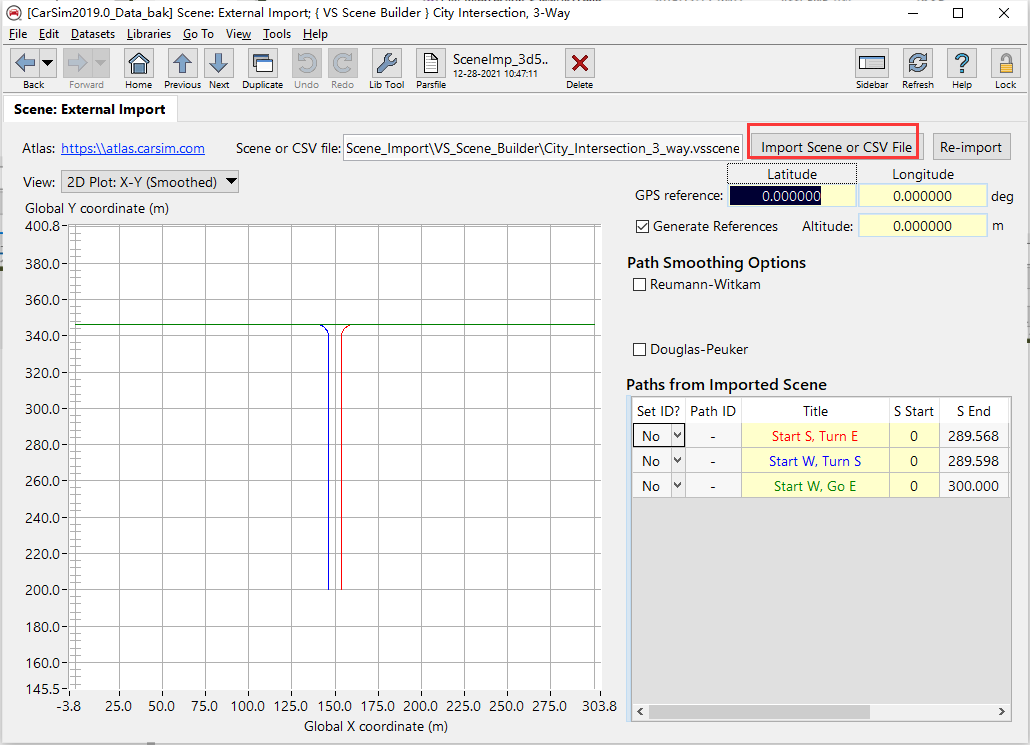
Task: Toggle Generate References checkbox
Action: (642, 227)
